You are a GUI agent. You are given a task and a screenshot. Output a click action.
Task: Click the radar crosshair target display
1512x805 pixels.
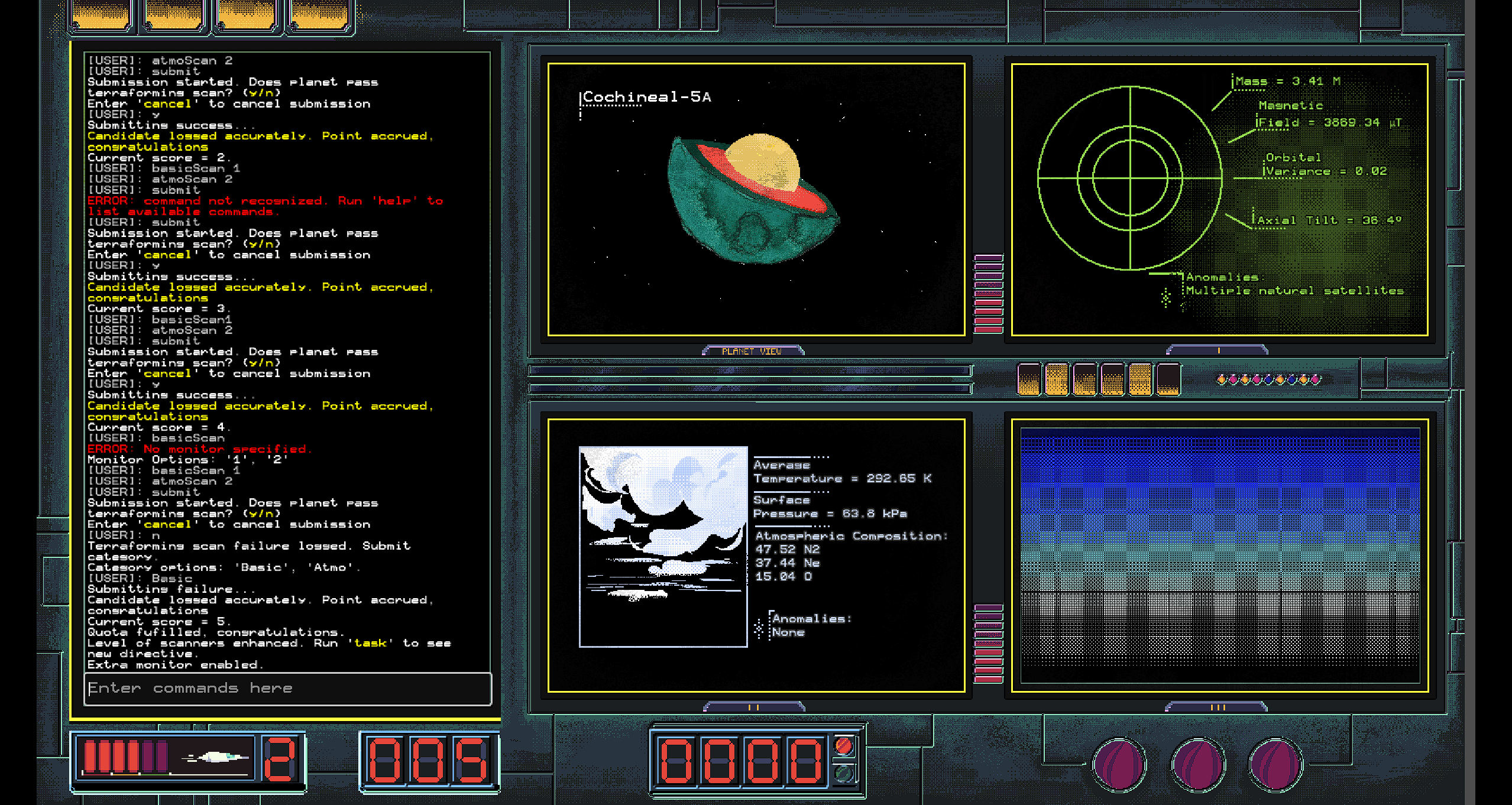pos(1130,178)
